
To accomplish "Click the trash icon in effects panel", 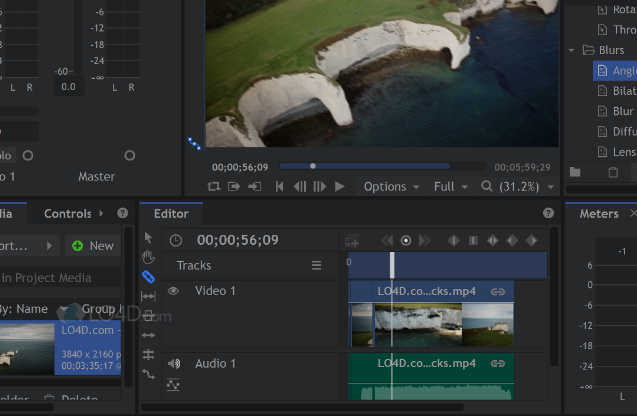I will pyautogui.click(x=612, y=172).
